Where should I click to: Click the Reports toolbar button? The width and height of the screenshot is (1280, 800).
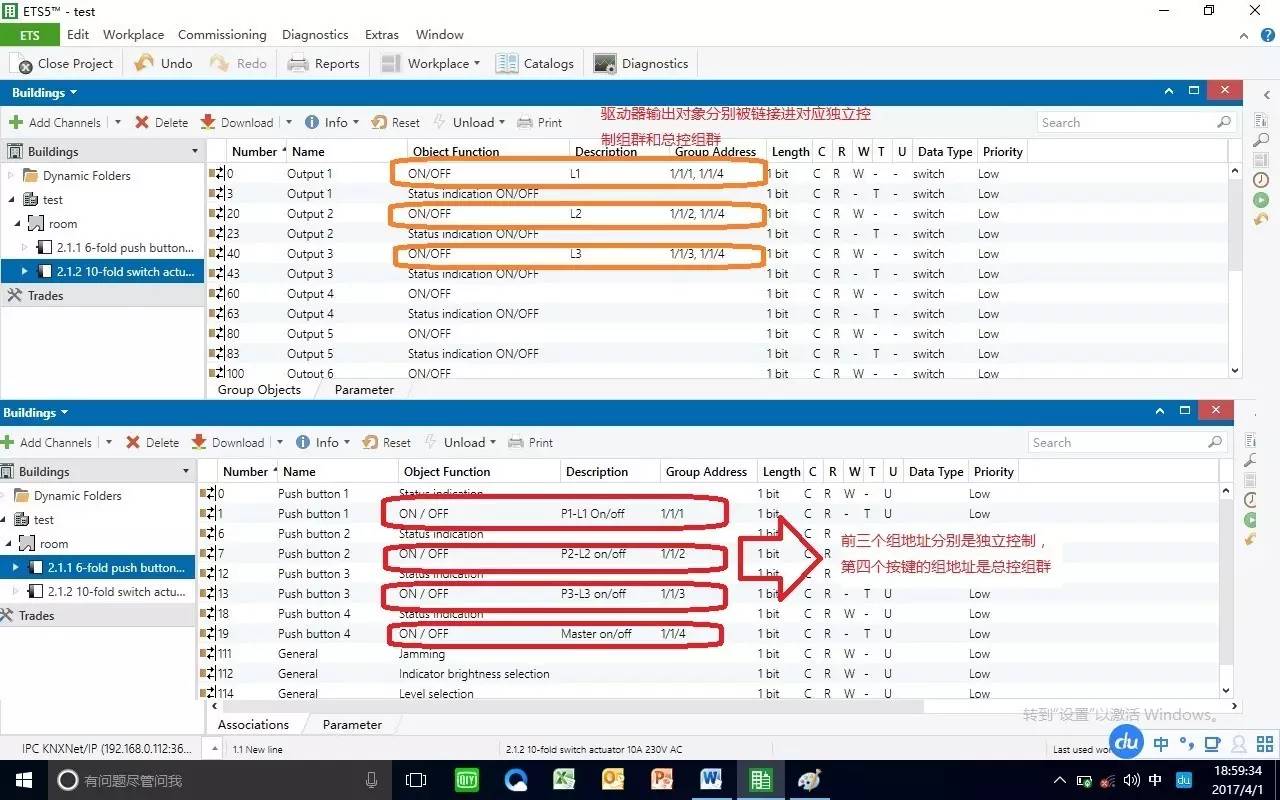[323, 64]
